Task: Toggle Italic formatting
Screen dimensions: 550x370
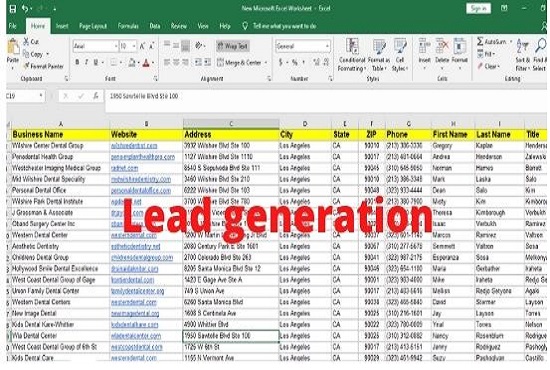Action: 86,62
